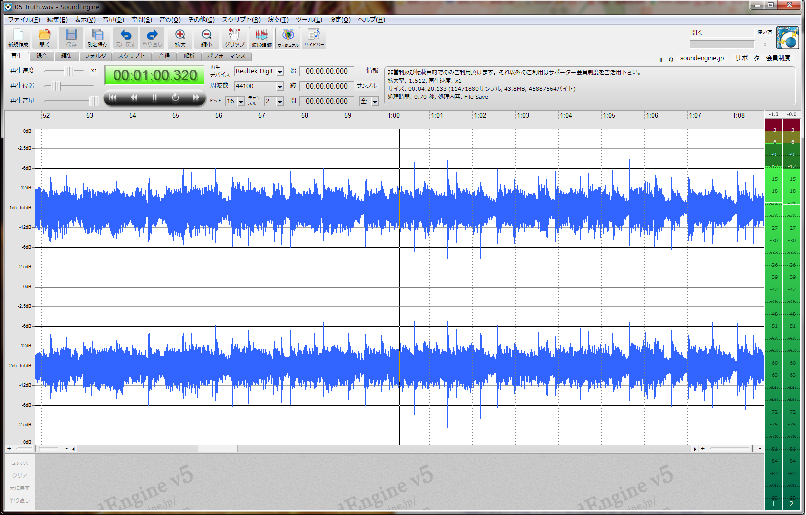Click the selection end time field
Viewport: 806px width, 515px height.
click(326, 86)
